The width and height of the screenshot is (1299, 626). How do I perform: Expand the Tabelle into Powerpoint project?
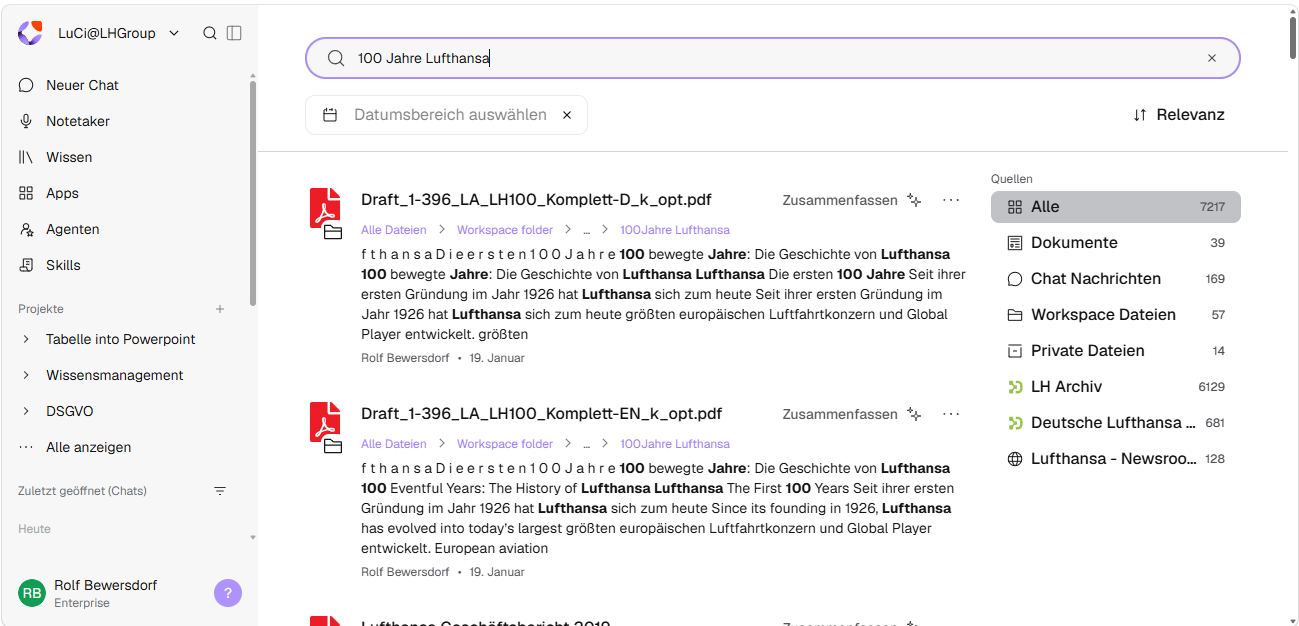[x=26, y=339]
